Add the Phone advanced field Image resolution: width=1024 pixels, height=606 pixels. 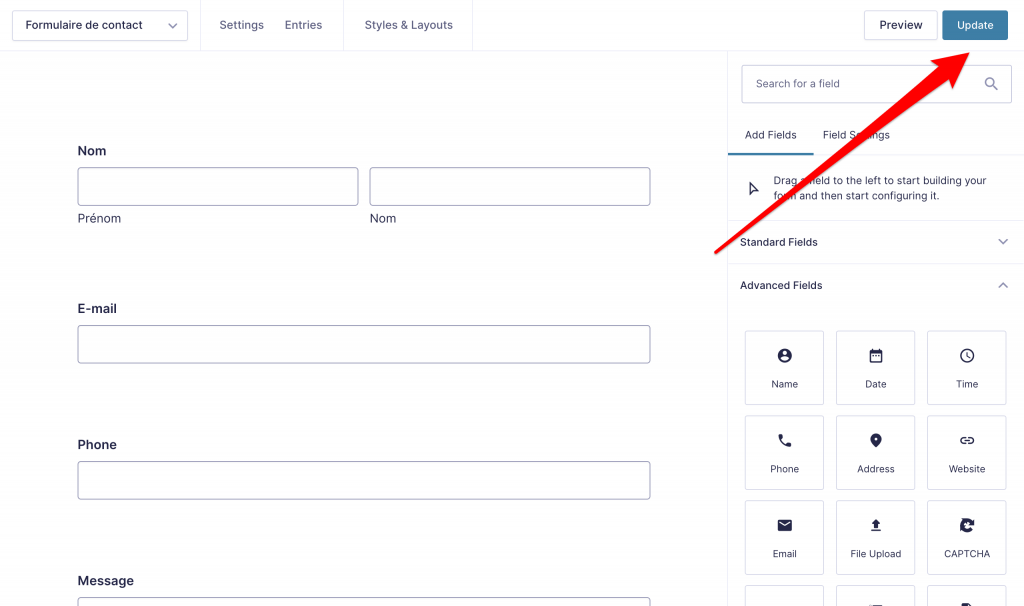pos(784,453)
